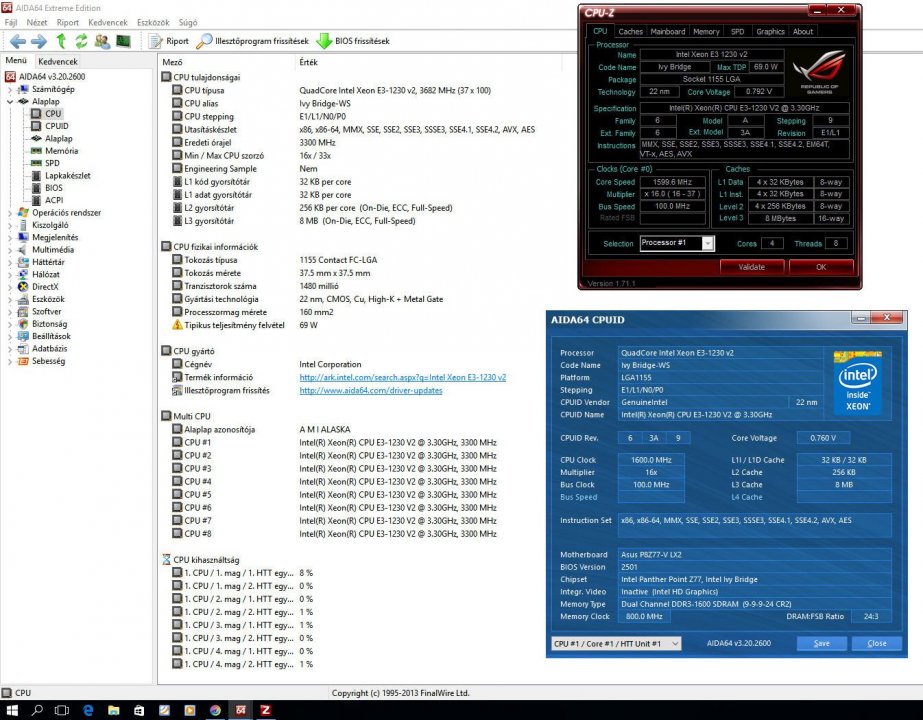
Task: Select Lapkakészlet in the tree
Action: coord(61,175)
